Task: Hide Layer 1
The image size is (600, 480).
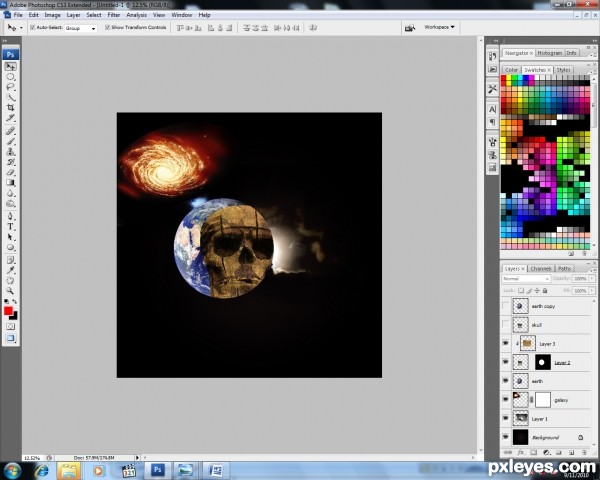Action: pos(505,418)
